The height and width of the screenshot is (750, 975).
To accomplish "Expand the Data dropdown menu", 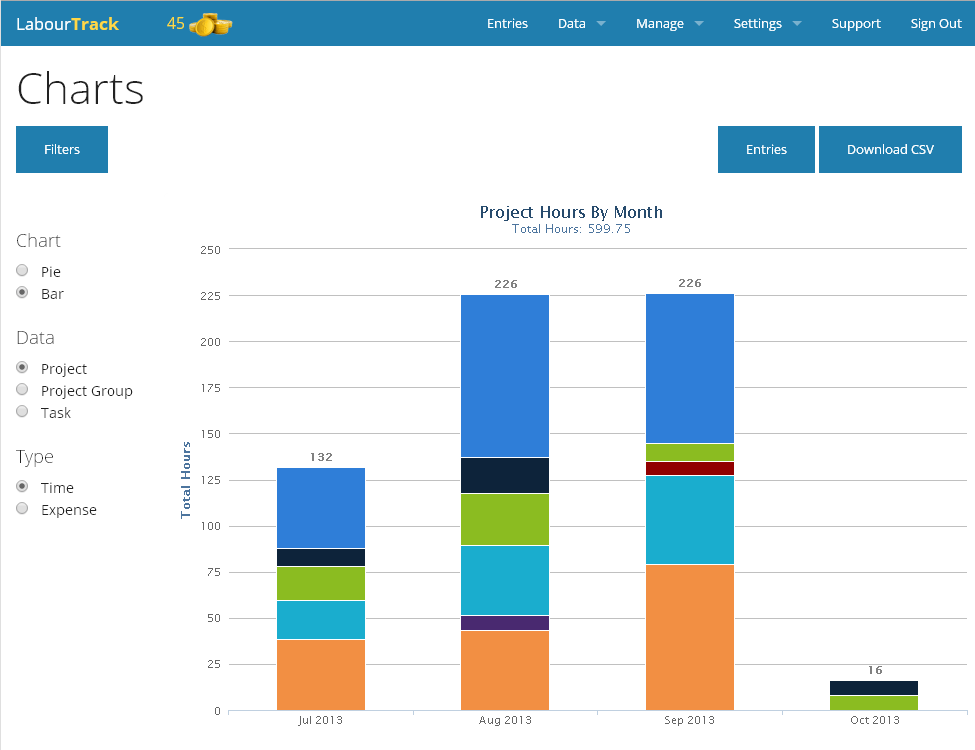I will [581, 24].
